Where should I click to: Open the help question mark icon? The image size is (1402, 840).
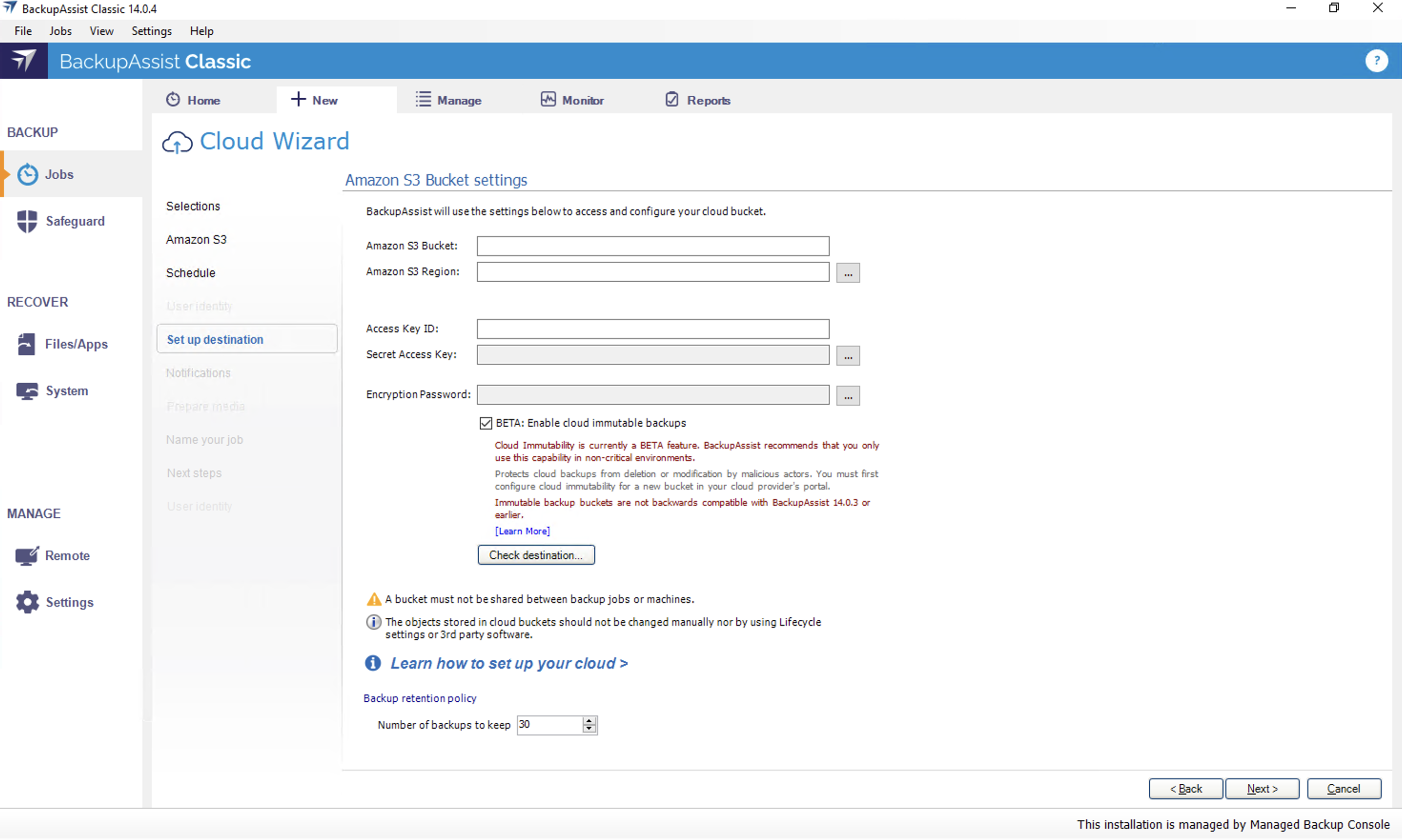coord(1376,61)
